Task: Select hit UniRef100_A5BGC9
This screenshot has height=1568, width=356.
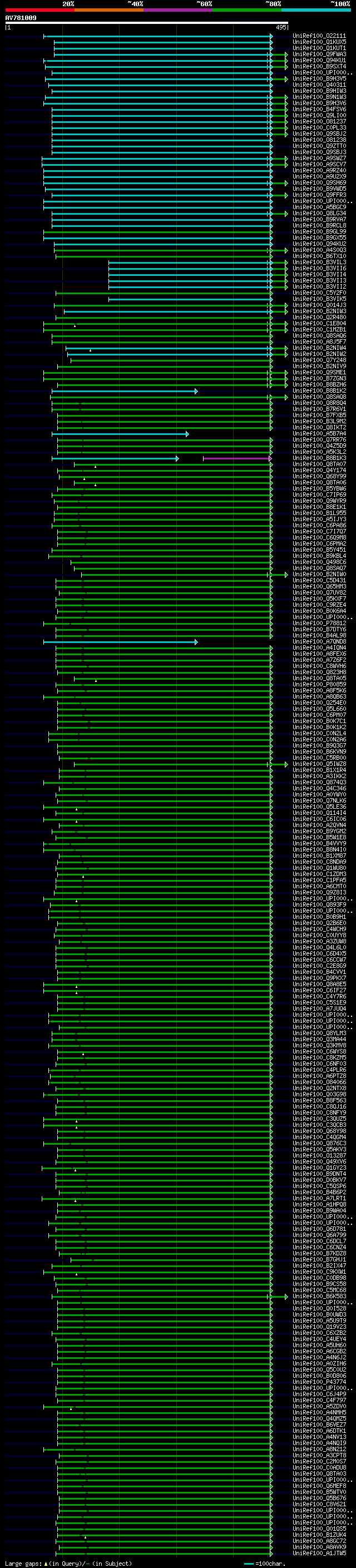Action: [x=319, y=207]
